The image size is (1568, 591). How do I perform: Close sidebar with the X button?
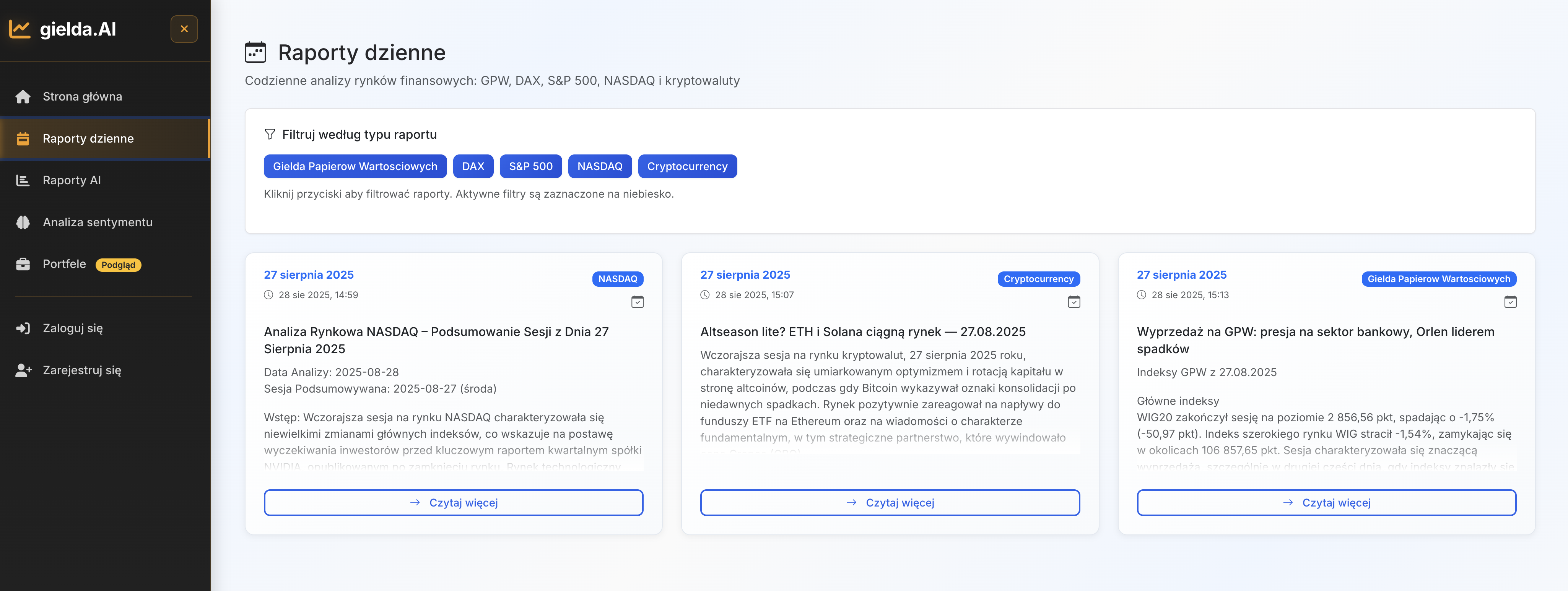[184, 29]
